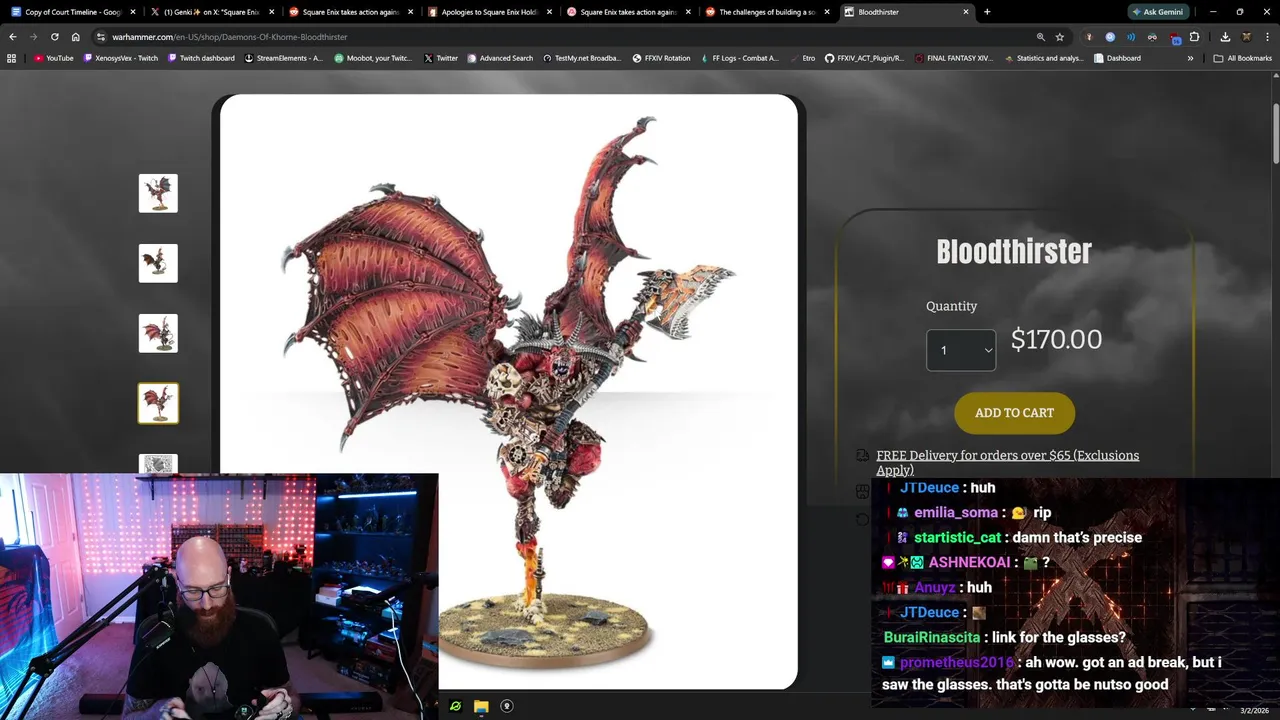Viewport: 1280px width, 720px height.
Task: Open the All Bookmarks folder
Action: (x=1242, y=58)
